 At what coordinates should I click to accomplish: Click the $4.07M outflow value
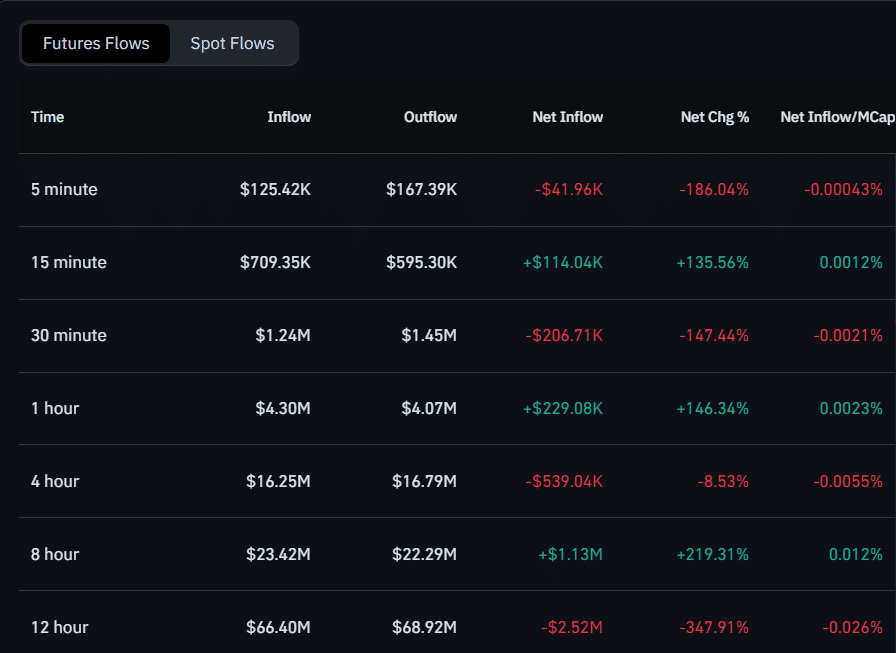coord(429,408)
